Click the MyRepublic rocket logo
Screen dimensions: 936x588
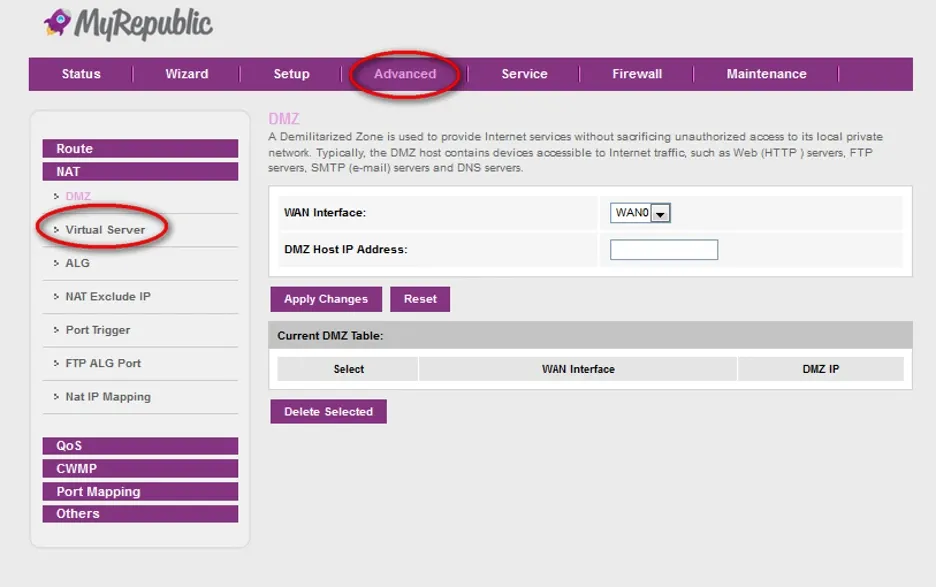(57, 24)
